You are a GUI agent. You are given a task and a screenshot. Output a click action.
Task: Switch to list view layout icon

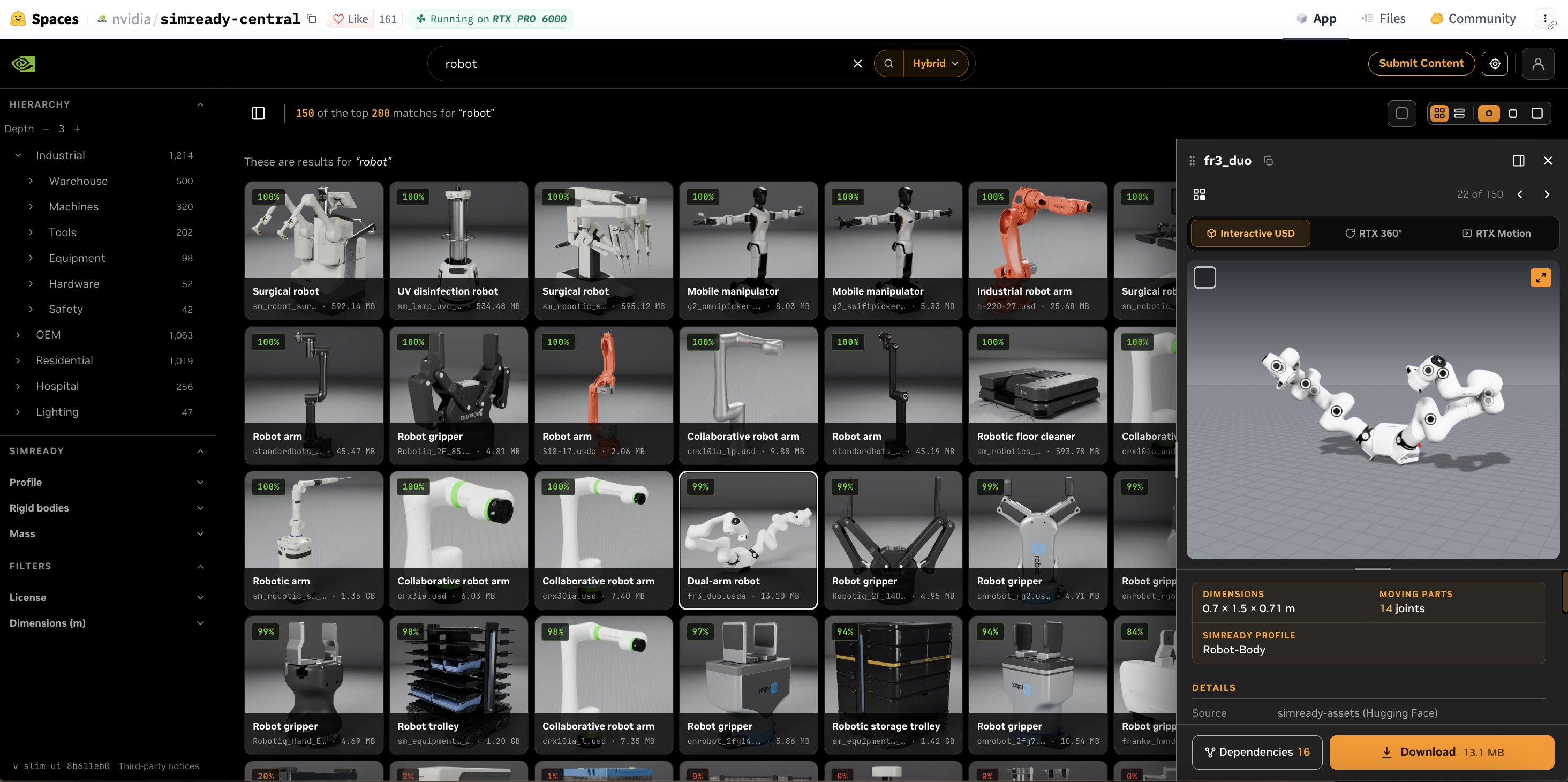(x=1459, y=113)
